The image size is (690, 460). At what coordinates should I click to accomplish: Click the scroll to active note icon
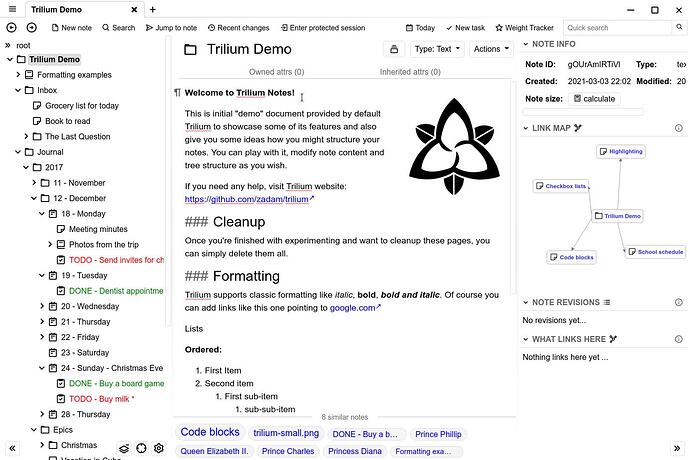141,449
